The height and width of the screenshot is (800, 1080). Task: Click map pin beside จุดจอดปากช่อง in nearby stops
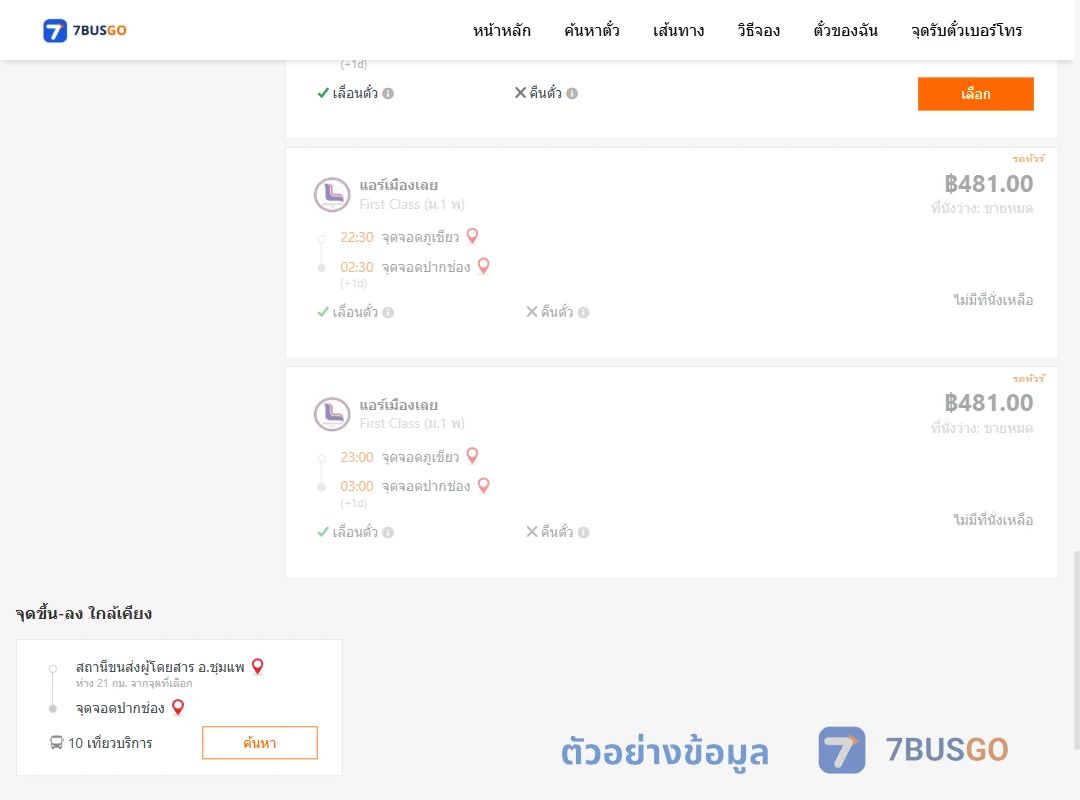(x=178, y=707)
